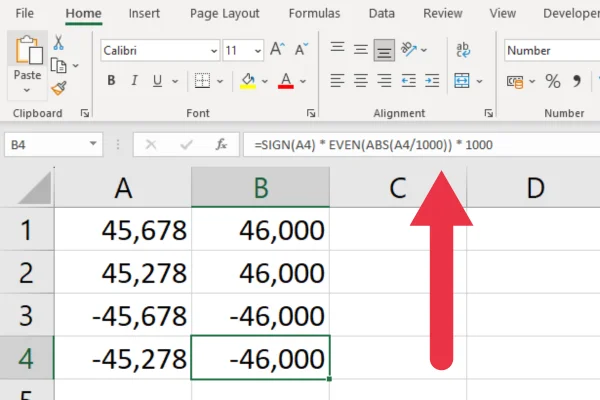
Task: Center text horizontally
Action: [x=360, y=81]
